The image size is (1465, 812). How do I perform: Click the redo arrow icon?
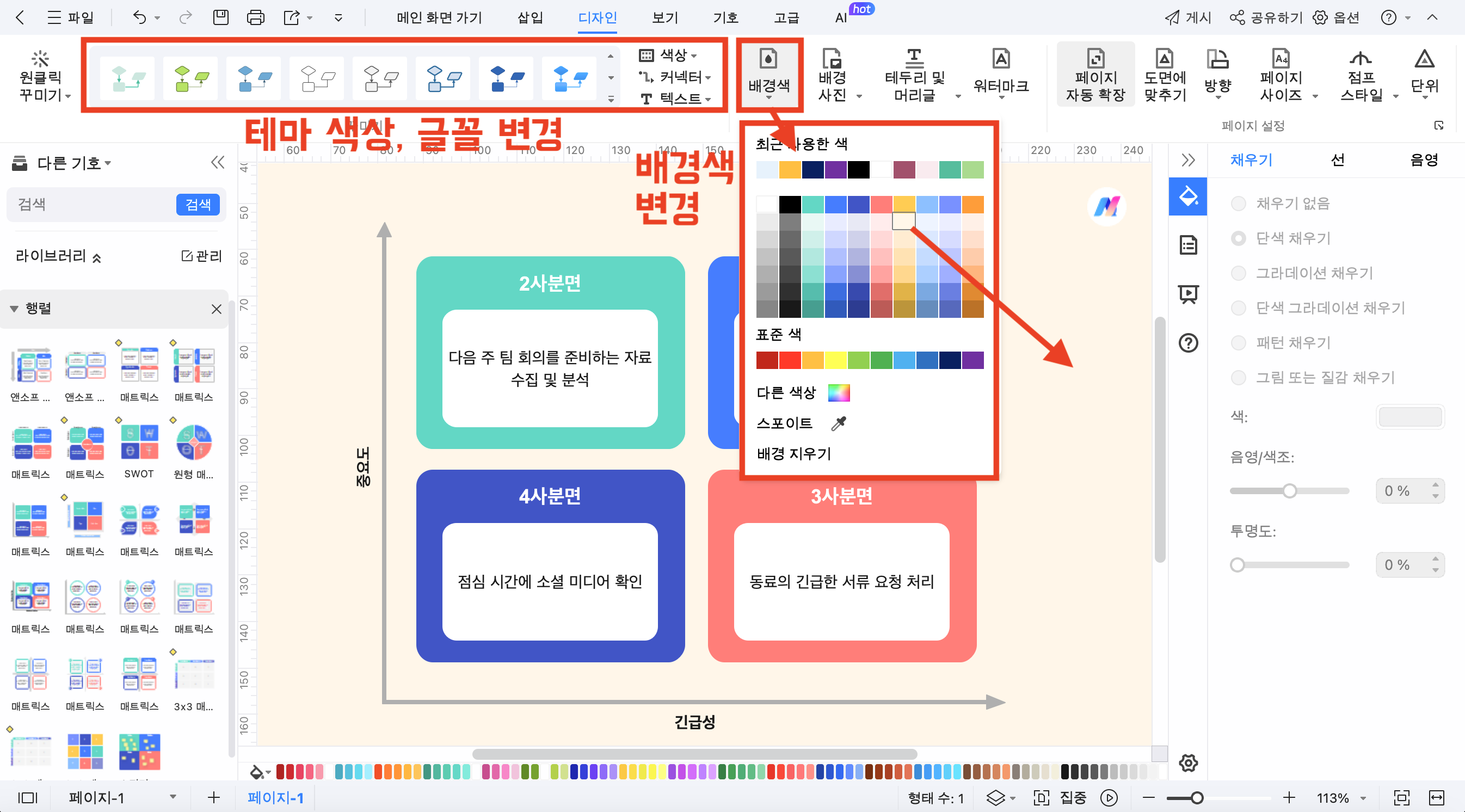point(186,17)
